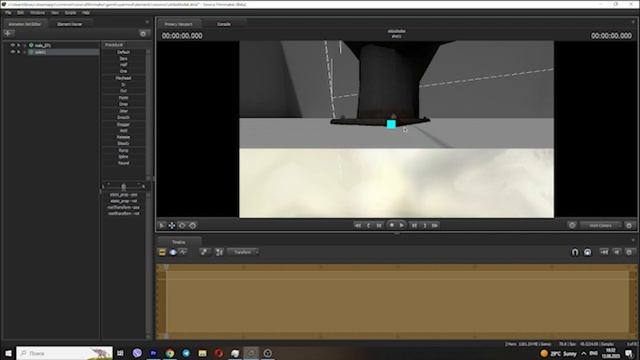Open viewport gear settings icon
This screenshot has height=360, width=640.
[x=629, y=225]
